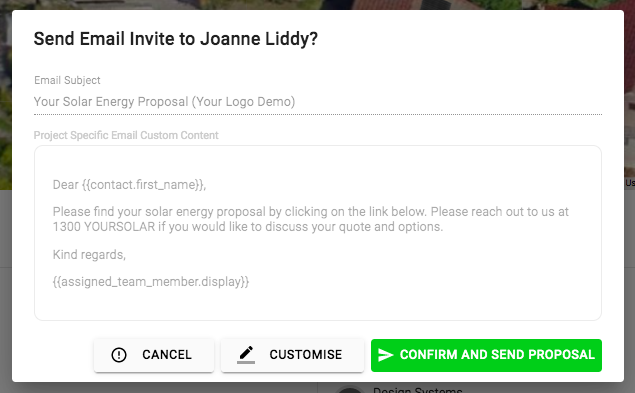Cancel the email invite dialog
Image resolution: width=635 pixels, height=393 pixels.
tap(154, 355)
